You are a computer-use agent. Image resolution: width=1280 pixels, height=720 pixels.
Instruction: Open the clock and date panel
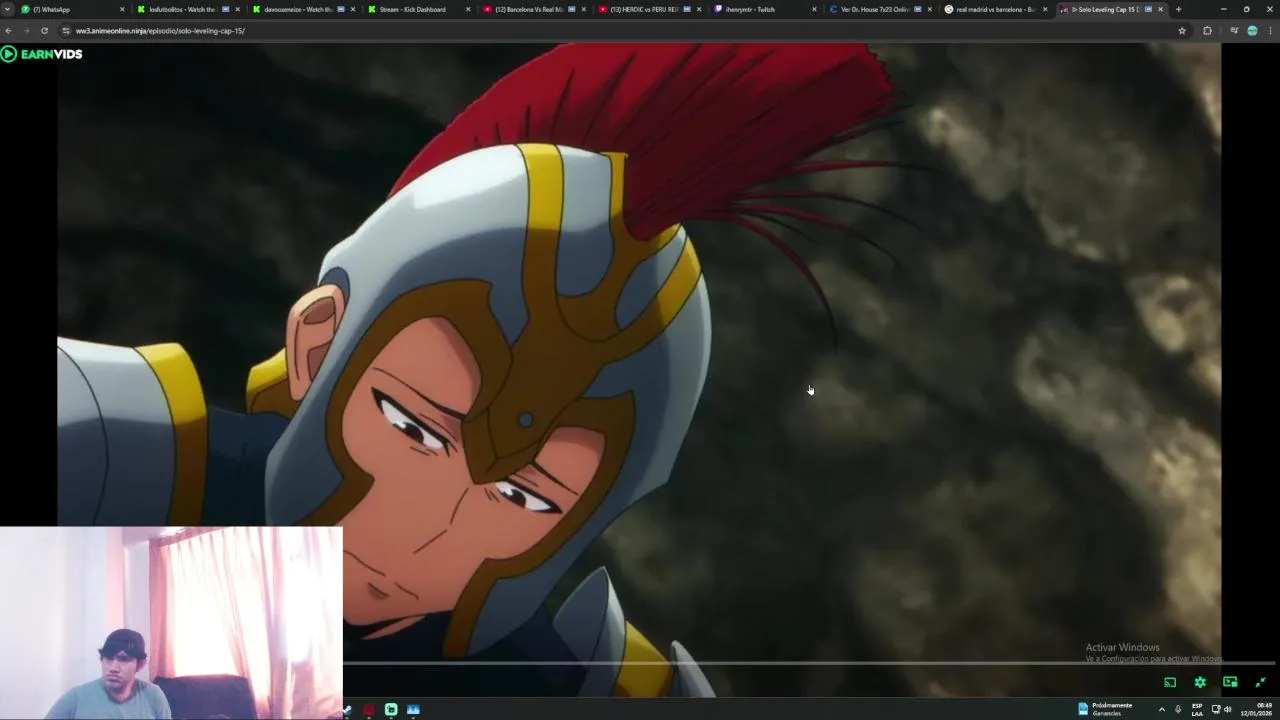click(x=1257, y=710)
